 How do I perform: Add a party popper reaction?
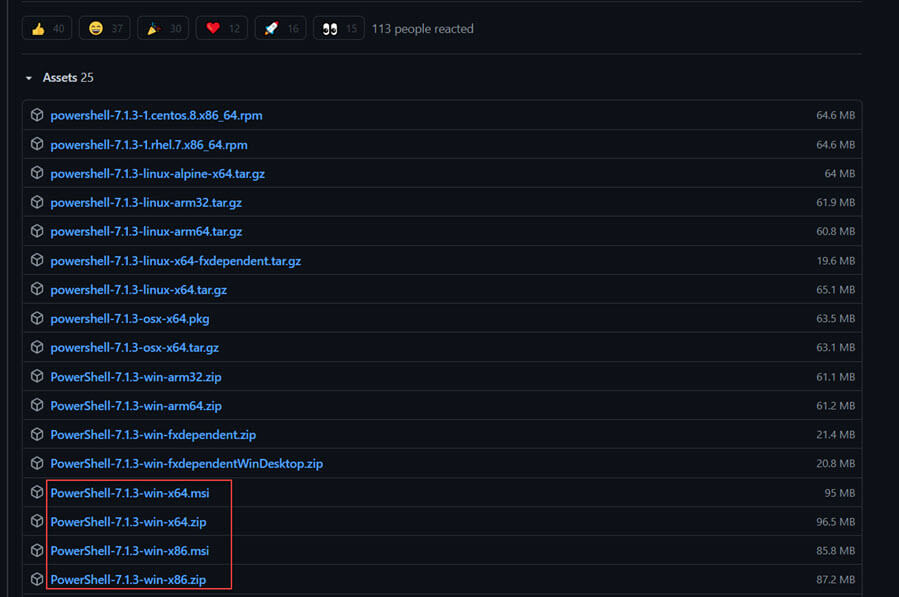pos(163,28)
